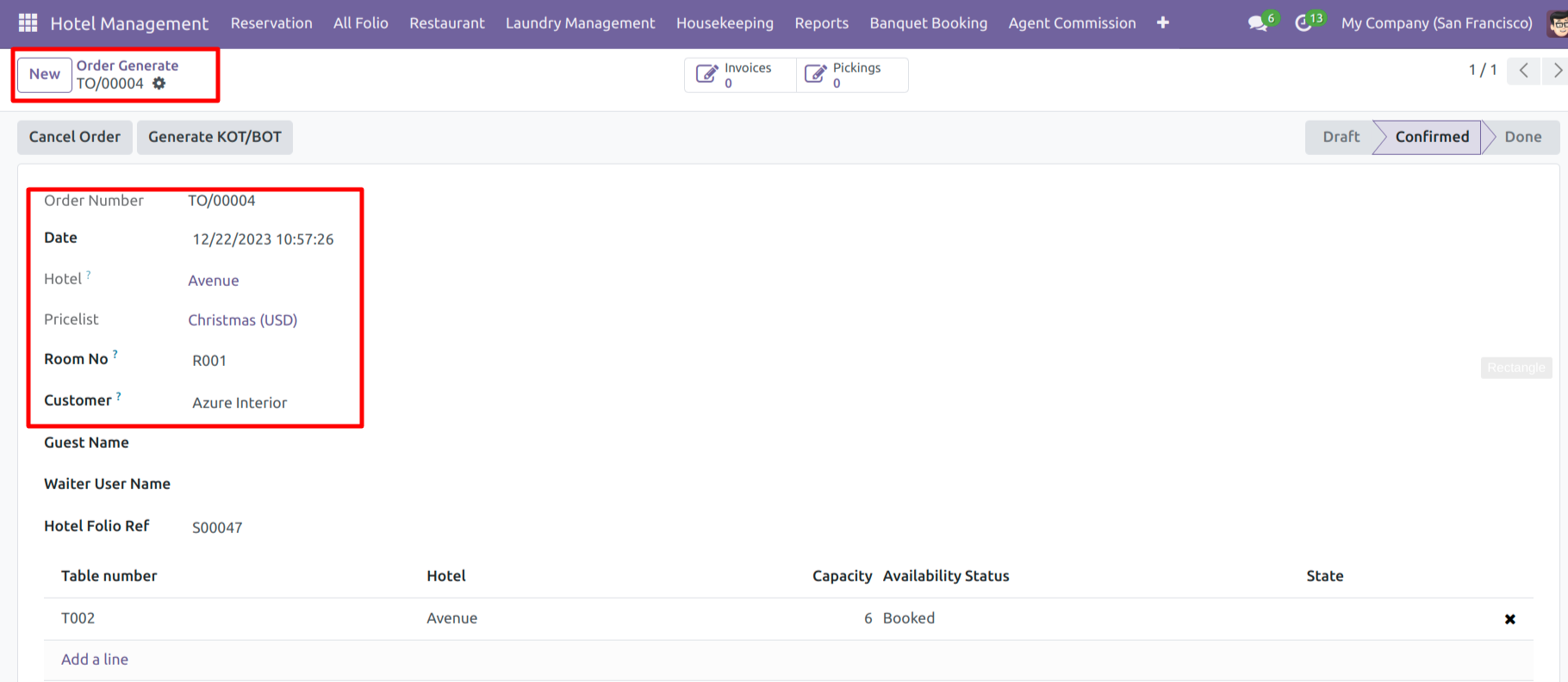
Task: Click the plus icon in the navbar
Action: tap(1162, 23)
